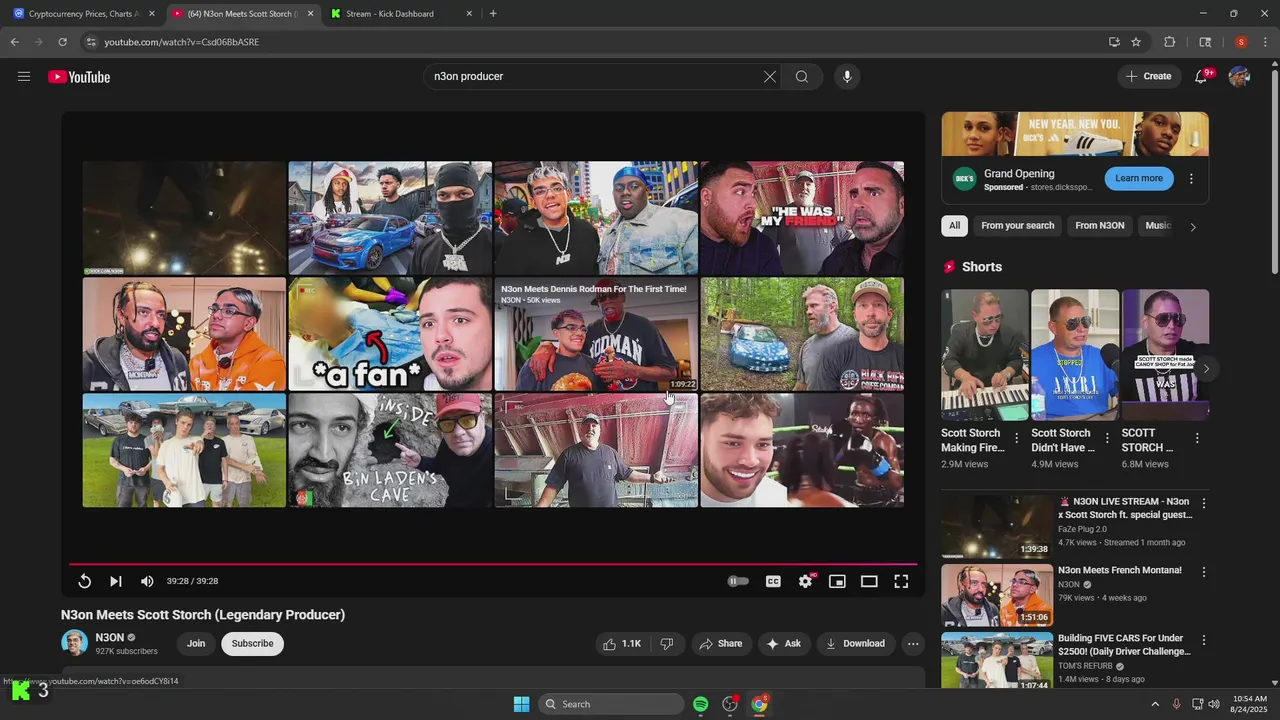Show more Shorts with the next arrow
The width and height of the screenshot is (1280, 720).
click(x=1206, y=369)
